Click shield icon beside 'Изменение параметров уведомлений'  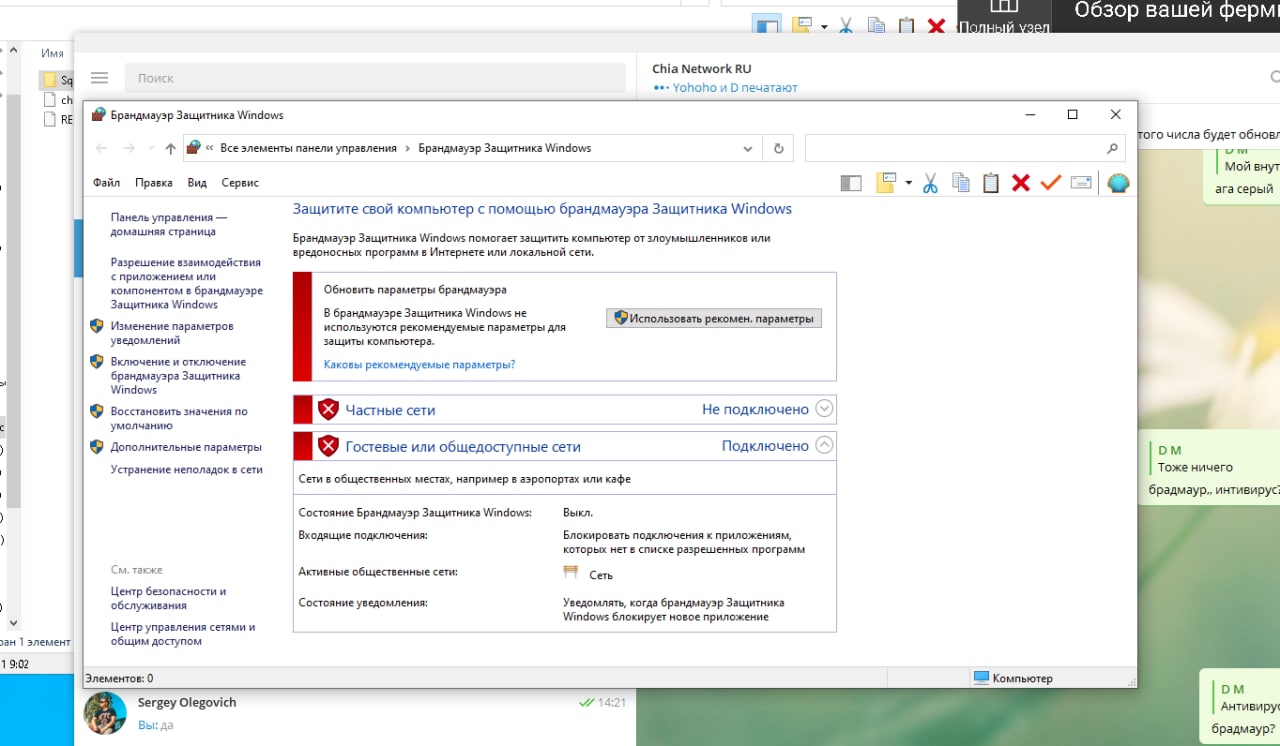(97, 326)
